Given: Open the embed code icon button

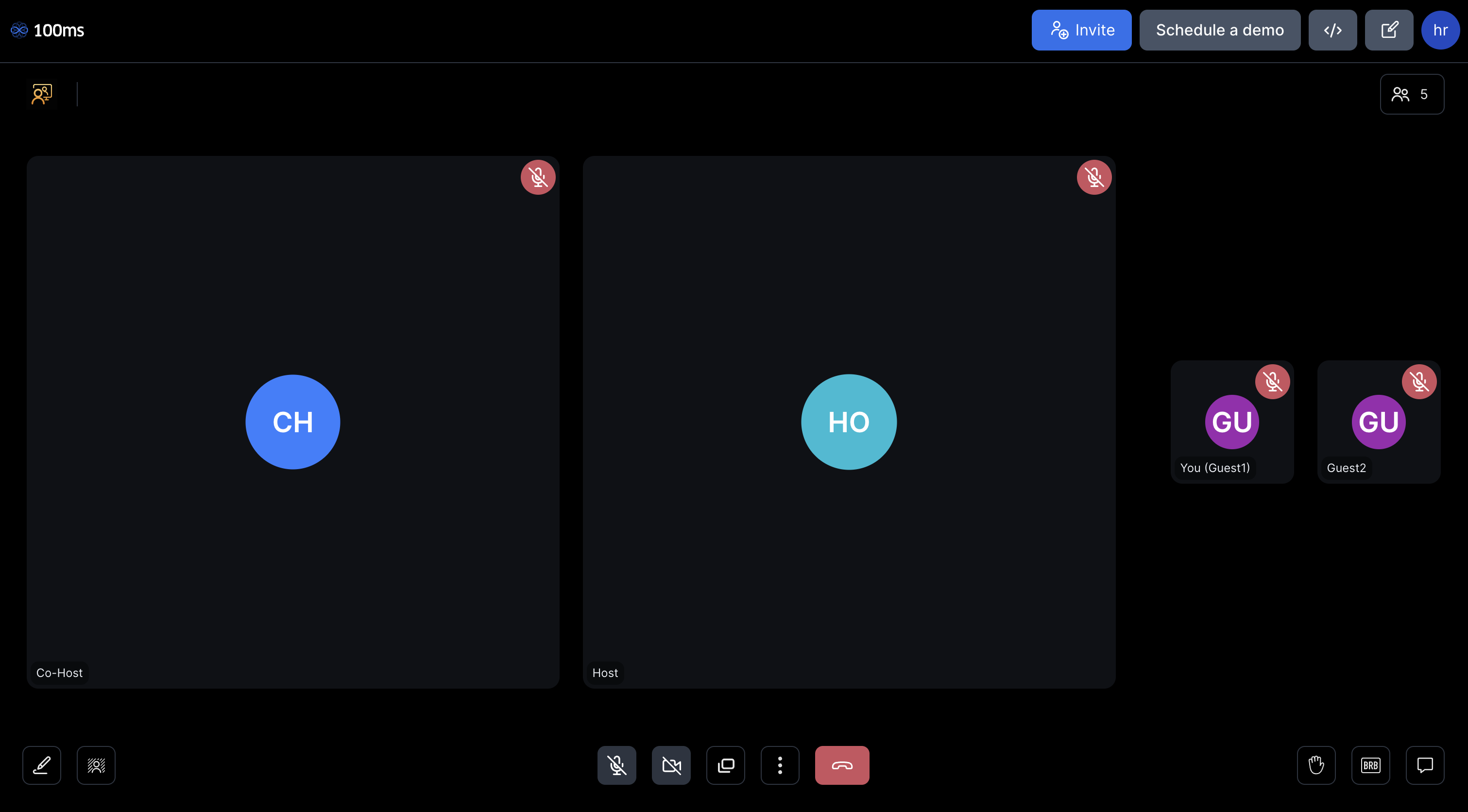Looking at the screenshot, I should pyautogui.click(x=1332, y=30).
